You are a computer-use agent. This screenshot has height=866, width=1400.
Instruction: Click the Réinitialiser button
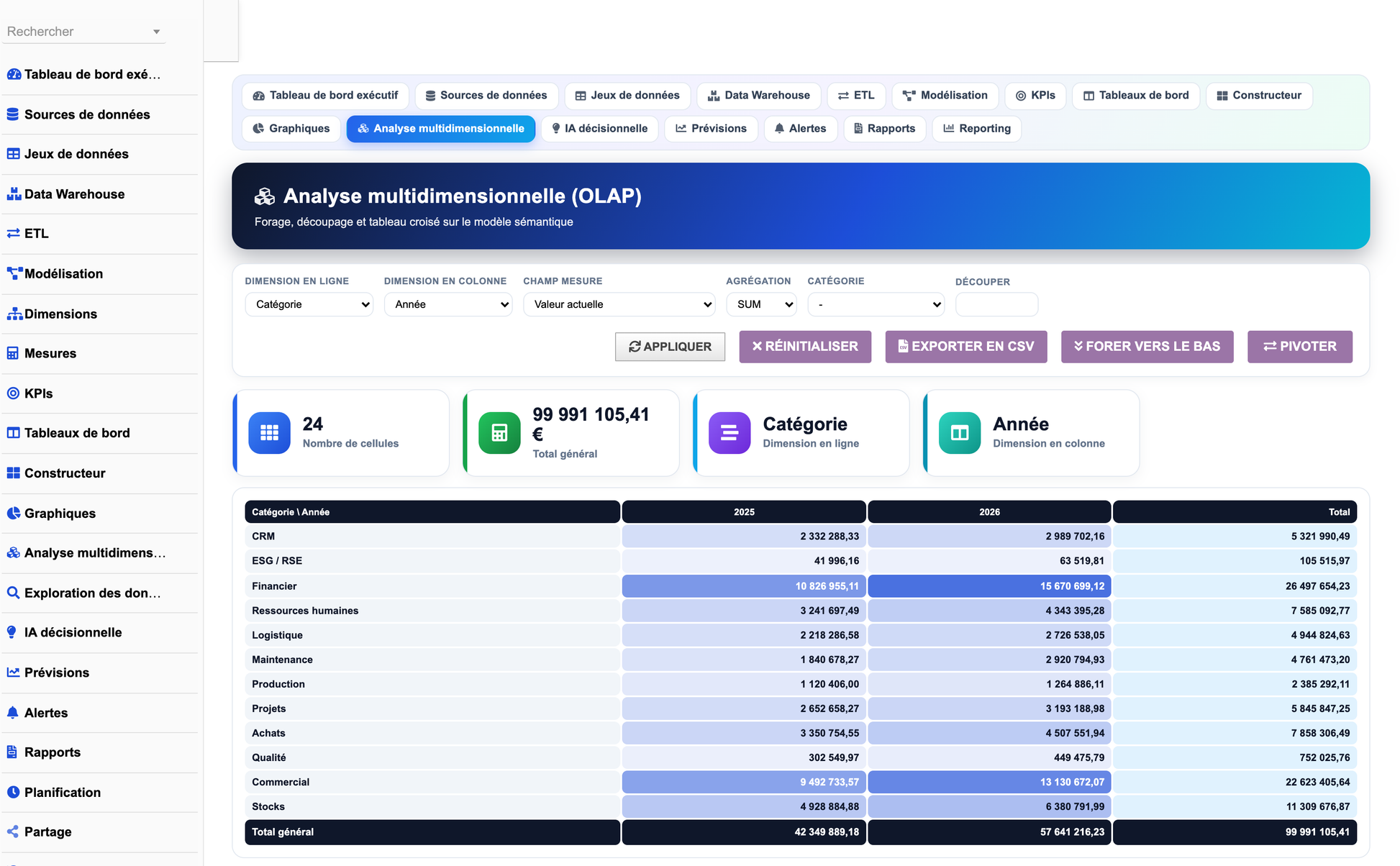click(x=805, y=347)
